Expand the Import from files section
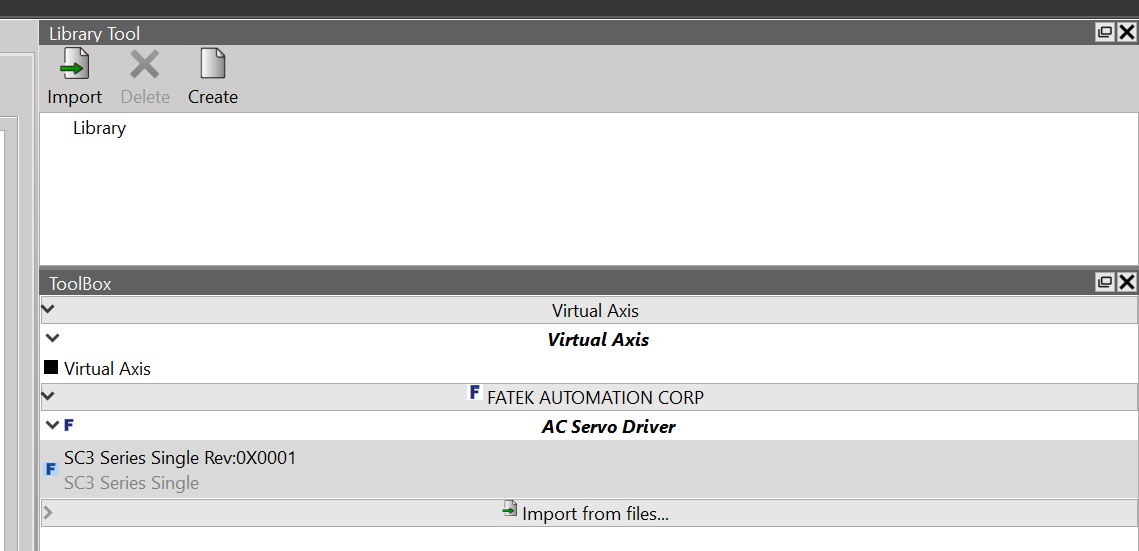The image size is (1139, 551). 48,513
